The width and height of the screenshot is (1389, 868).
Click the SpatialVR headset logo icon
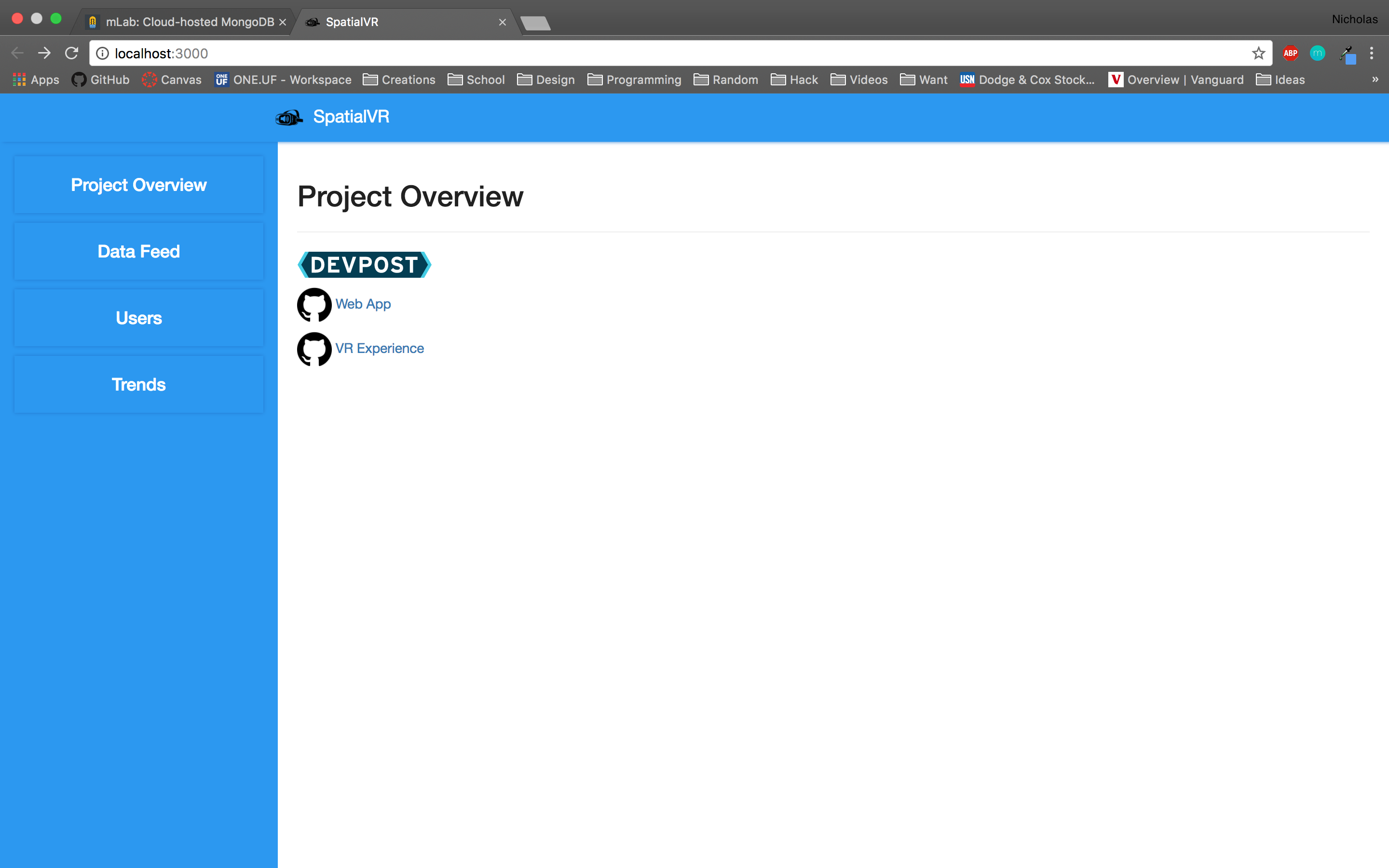[x=289, y=118]
